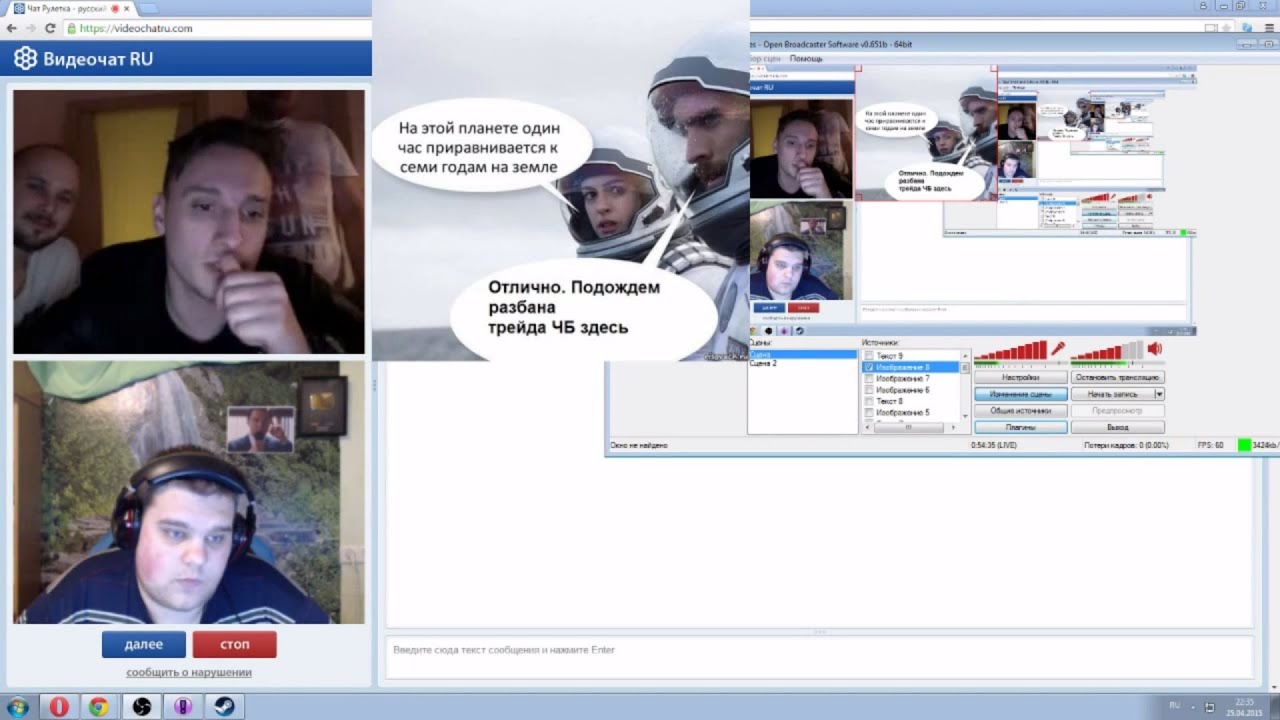Click the далее button
1280x720 pixels.
point(144,645)
